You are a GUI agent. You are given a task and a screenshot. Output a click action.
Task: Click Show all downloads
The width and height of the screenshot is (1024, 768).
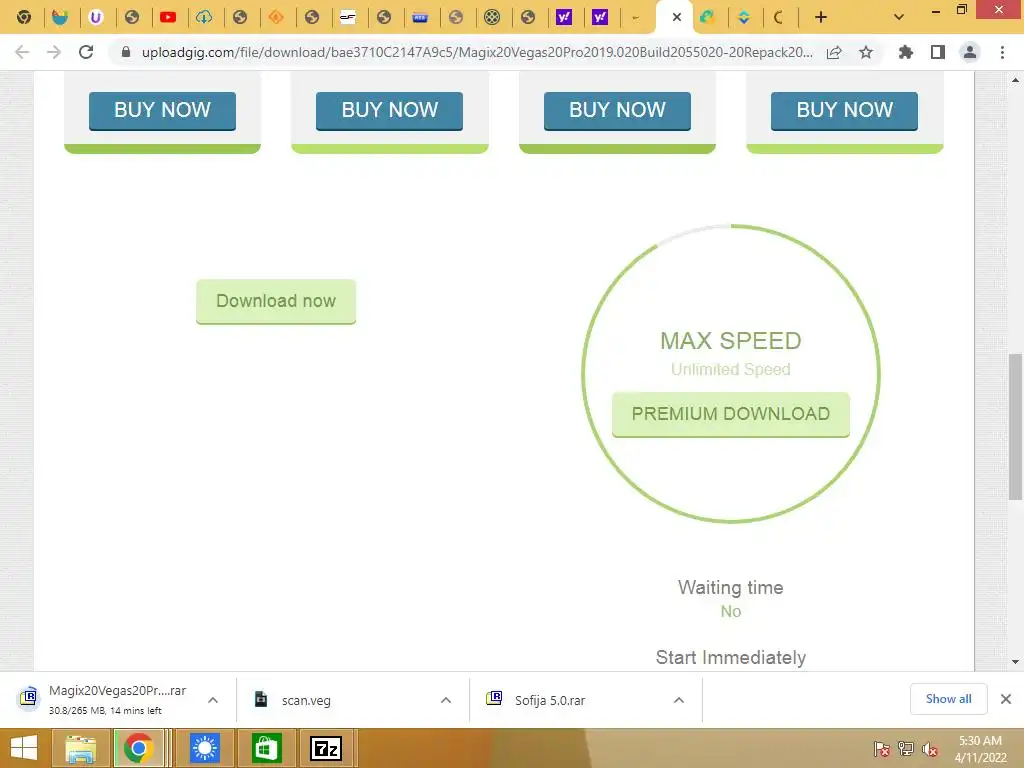(x=948, y=699)
